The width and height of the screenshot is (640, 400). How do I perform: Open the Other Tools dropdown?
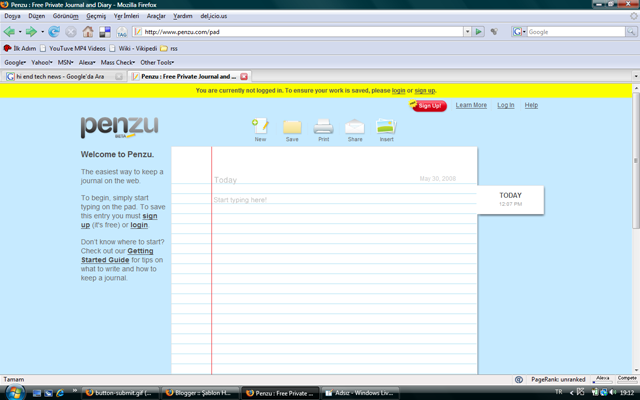157,62
